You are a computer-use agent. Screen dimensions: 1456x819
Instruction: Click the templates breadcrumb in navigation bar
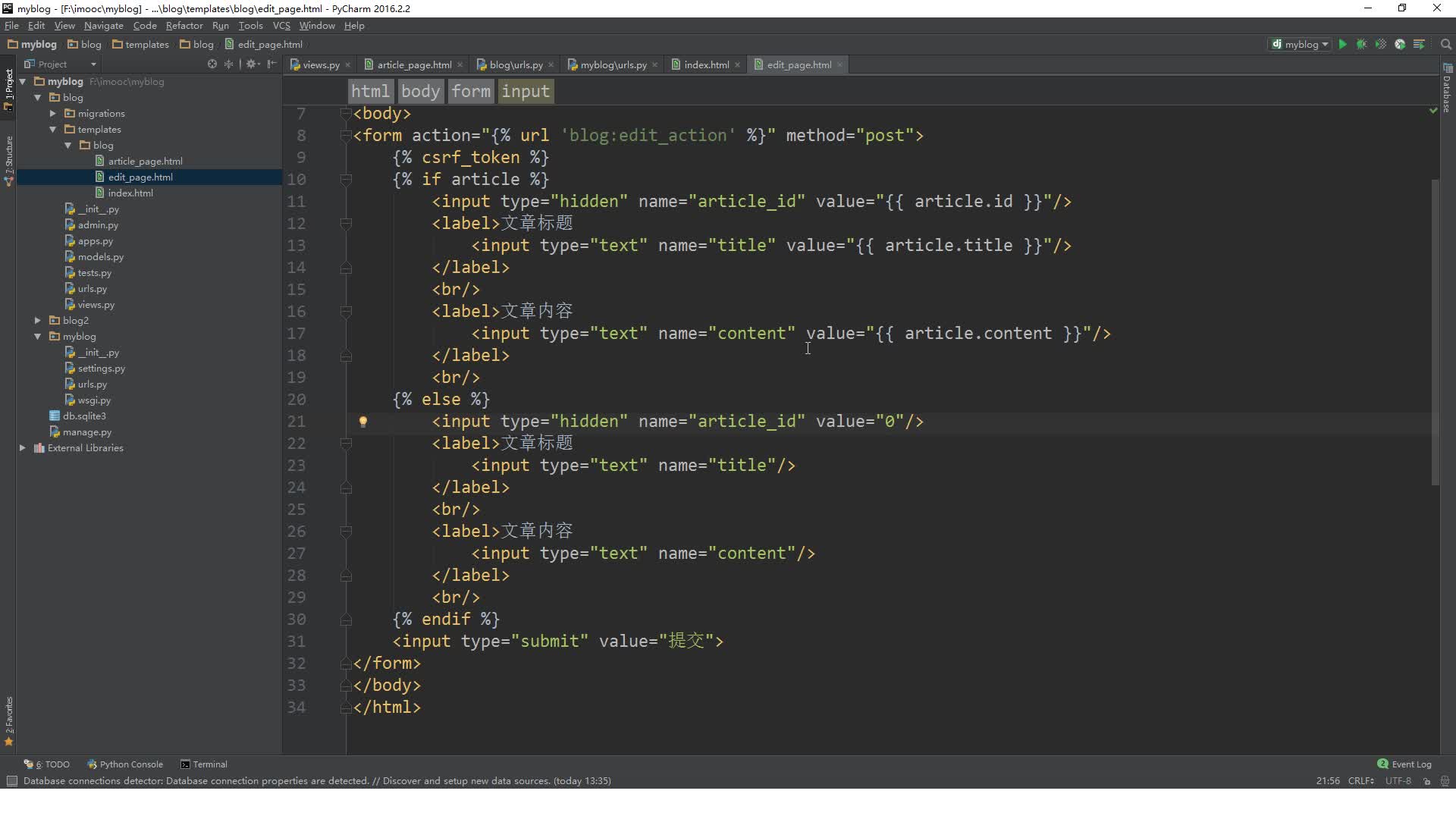pos(140,45)
